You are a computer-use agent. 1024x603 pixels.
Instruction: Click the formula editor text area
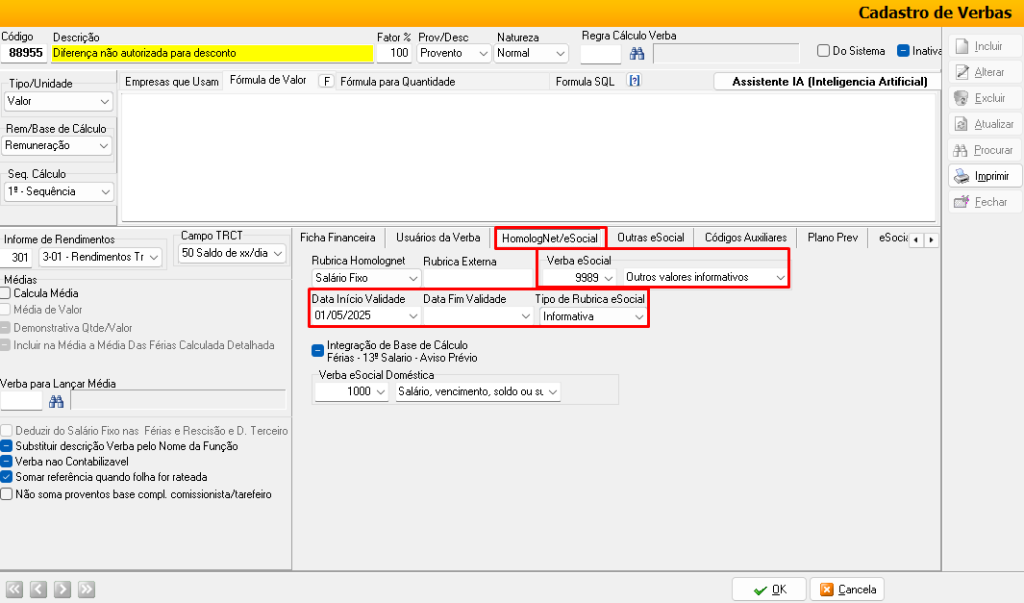[x=528, y=157]
